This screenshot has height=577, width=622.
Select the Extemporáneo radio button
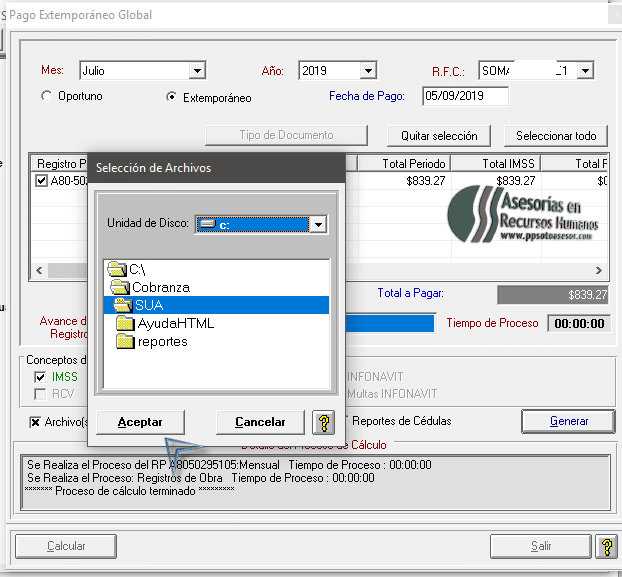pyautogui.click(x=171, y=97)
